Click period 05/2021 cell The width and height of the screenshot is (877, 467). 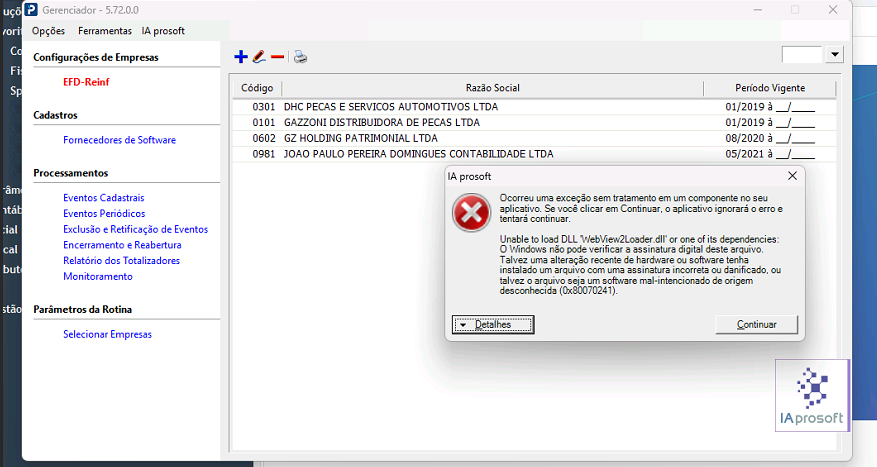(x=770, y=153)
